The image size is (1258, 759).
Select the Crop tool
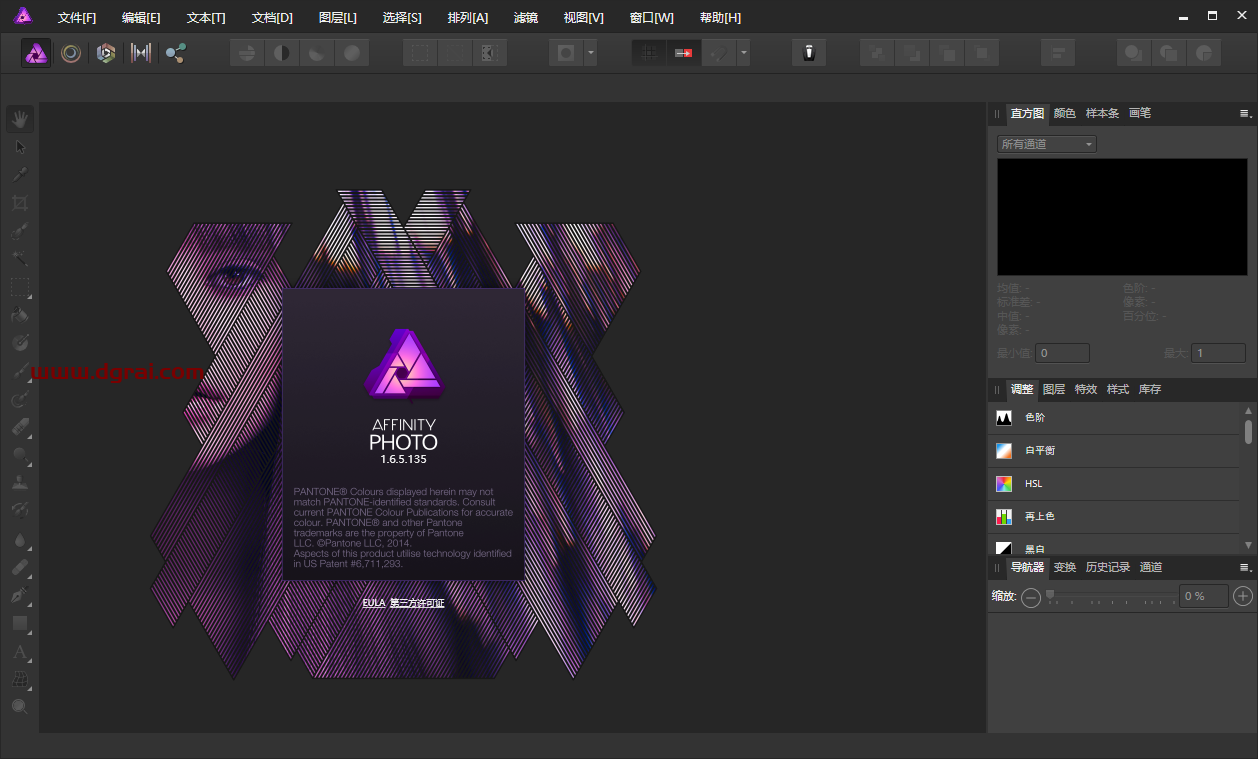click(20, 203)
